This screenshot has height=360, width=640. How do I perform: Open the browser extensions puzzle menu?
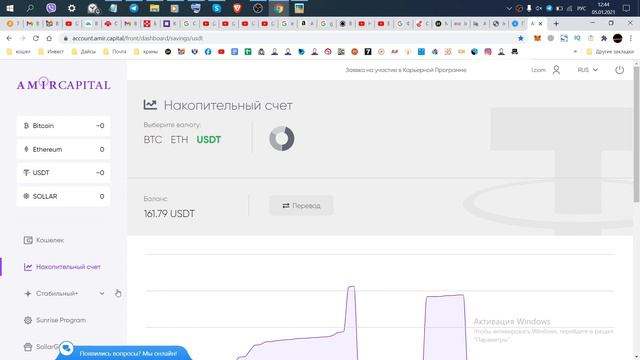pos(604,38)
